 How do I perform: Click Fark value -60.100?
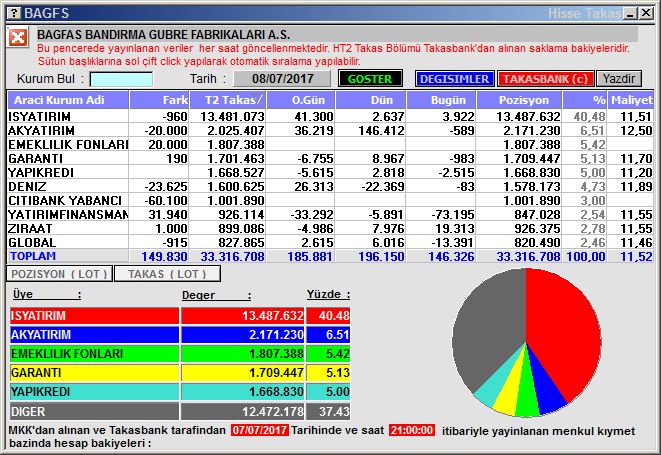(166, 201)
